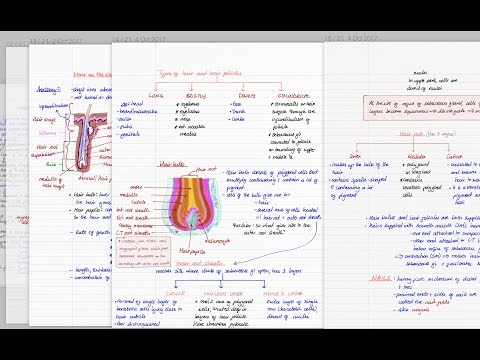Click the 'DOWN' hair type label
Viewport: 480px width, 360px height.
(247, 96)
